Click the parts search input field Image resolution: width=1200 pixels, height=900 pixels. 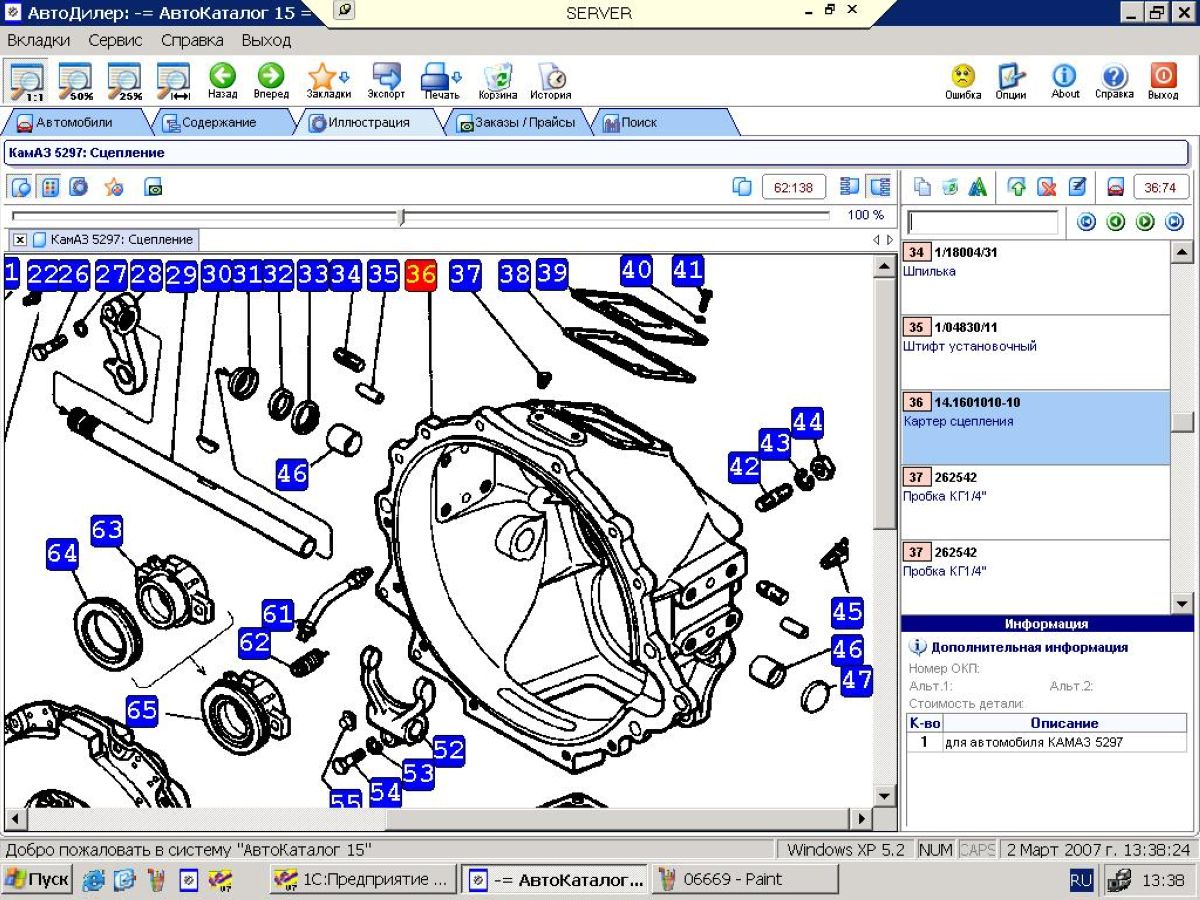(x=982, y=222)
